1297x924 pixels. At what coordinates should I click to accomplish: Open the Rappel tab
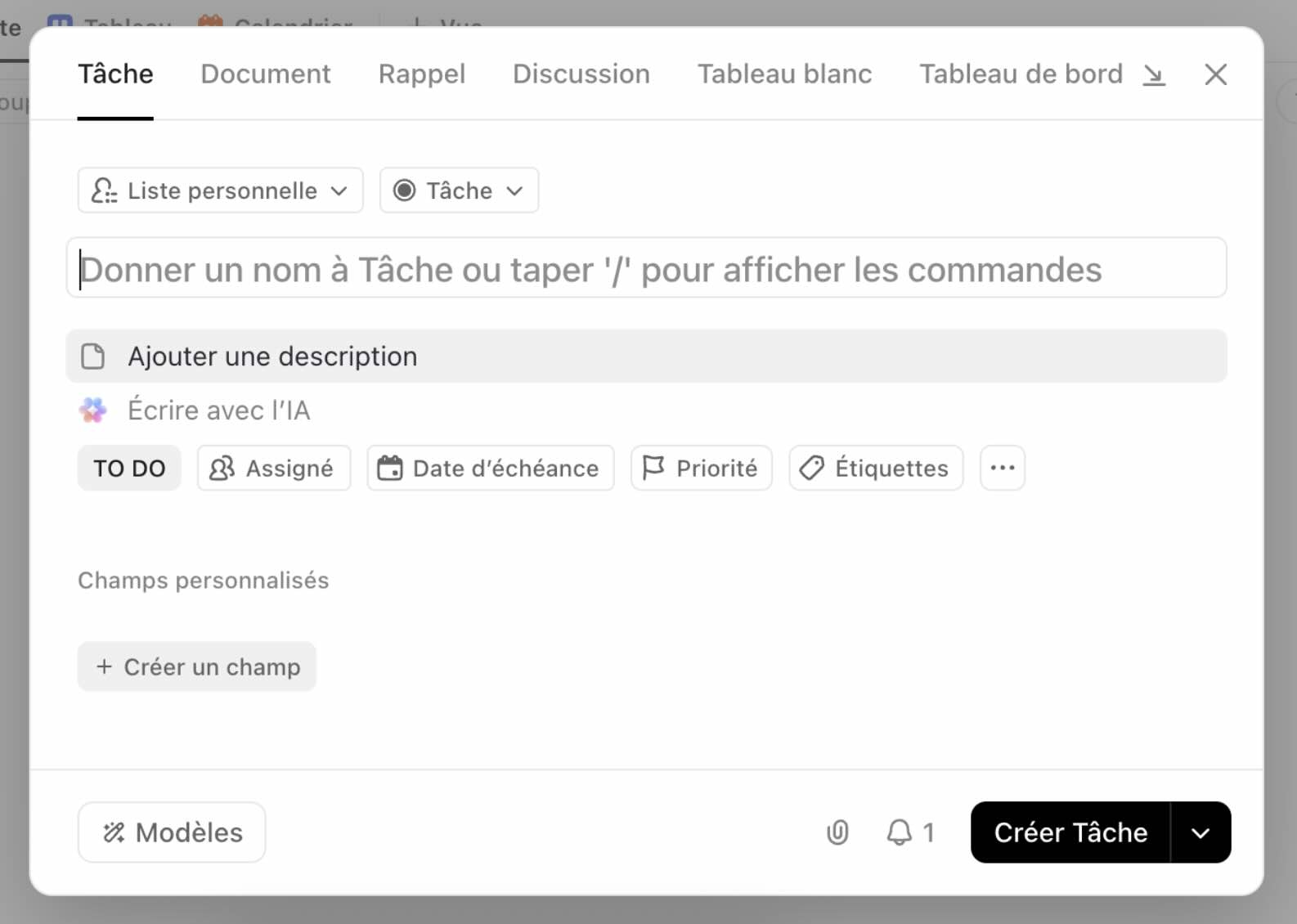tap(422, 74)
